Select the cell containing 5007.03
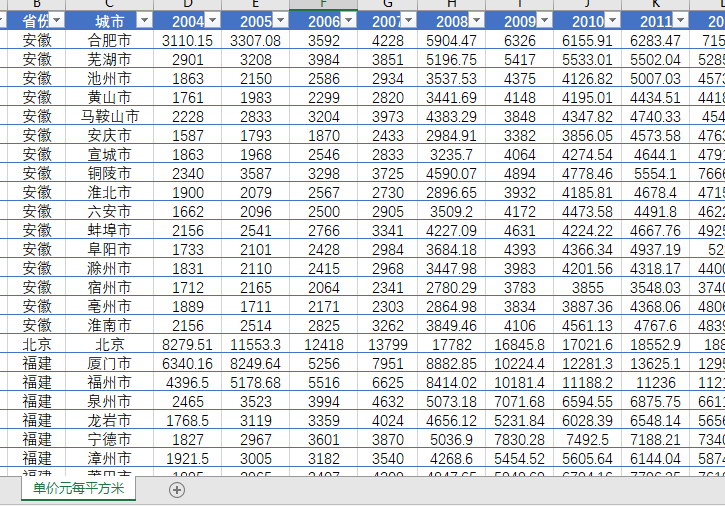Screen dimensions: 725x506 tap(655, 78)
